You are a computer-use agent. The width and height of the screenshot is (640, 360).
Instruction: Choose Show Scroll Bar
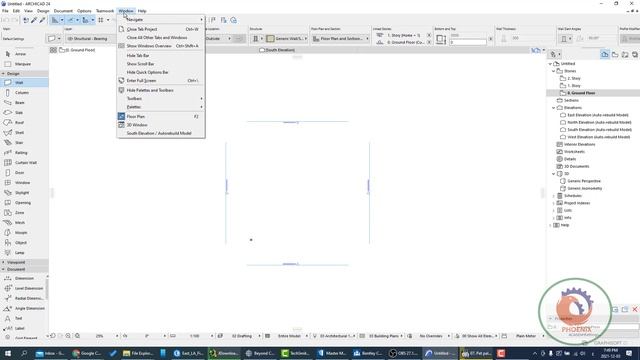click(161, 64)
